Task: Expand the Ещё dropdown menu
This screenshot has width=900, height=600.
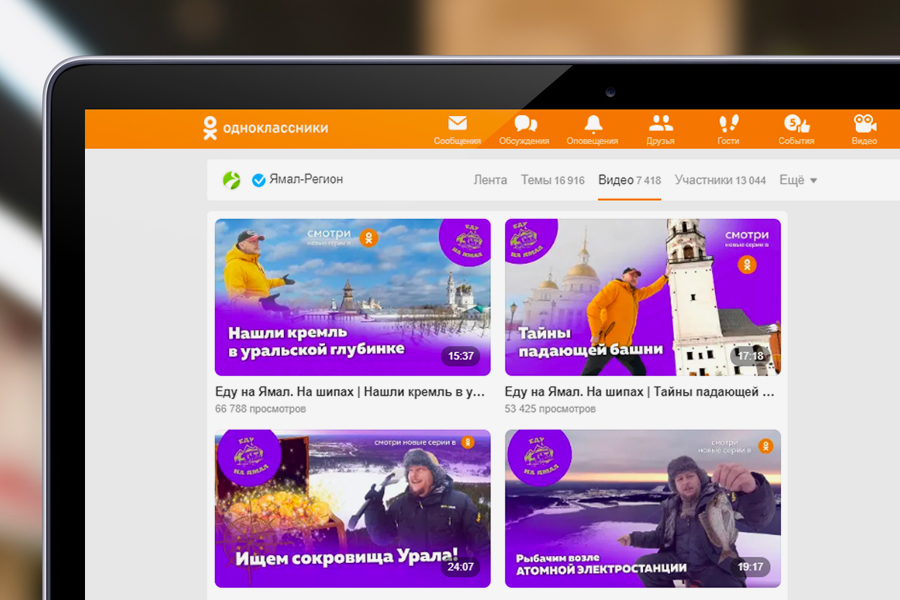Action: 798,180
